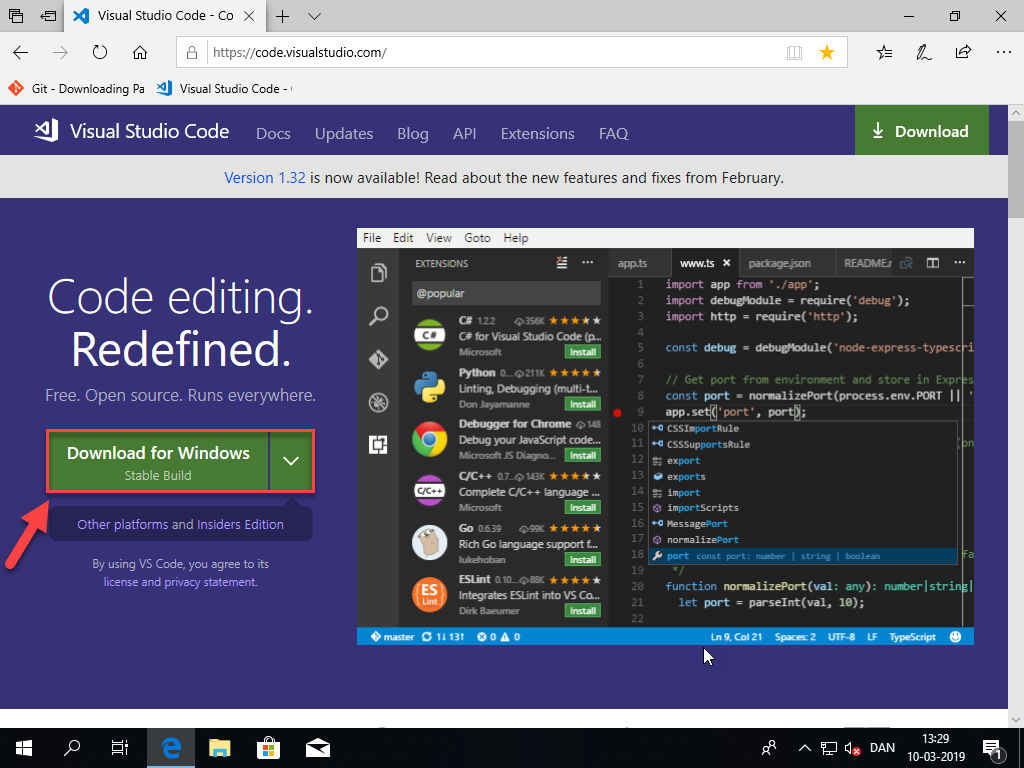Click the address bar URL
1024x768 pixels.
point(300,52)
